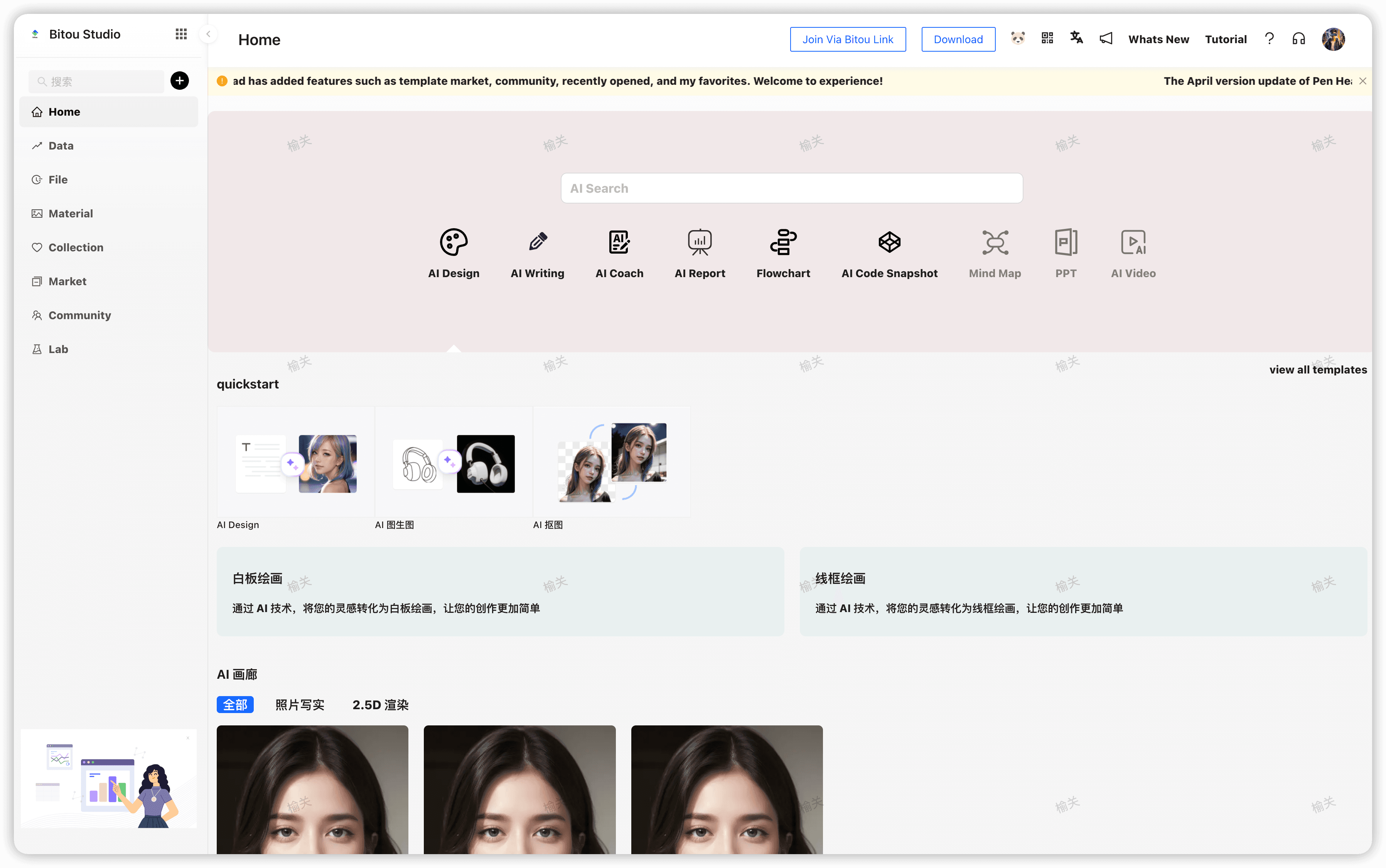Viewport: 1386px width, 868px height.
Task: Expand the Lab sidebar item
Action: click(58, 349)
